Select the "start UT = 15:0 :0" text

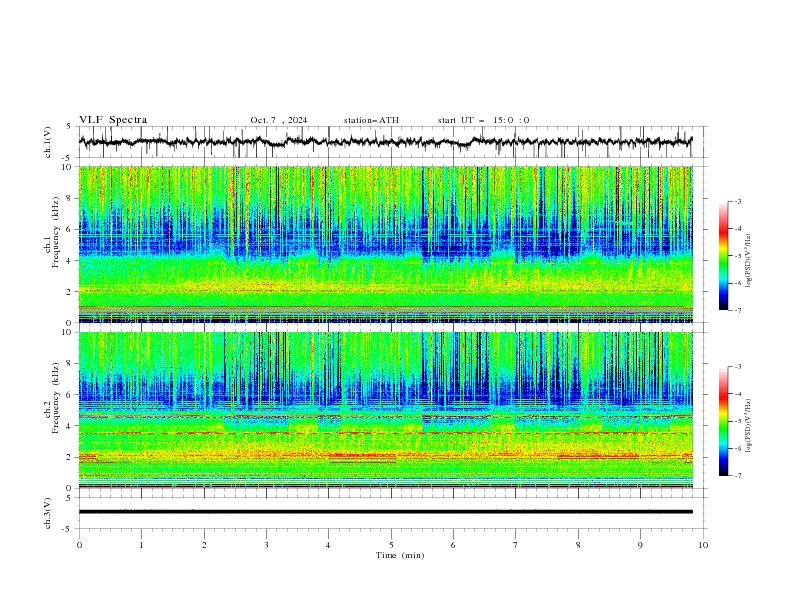tap(483, 120)
